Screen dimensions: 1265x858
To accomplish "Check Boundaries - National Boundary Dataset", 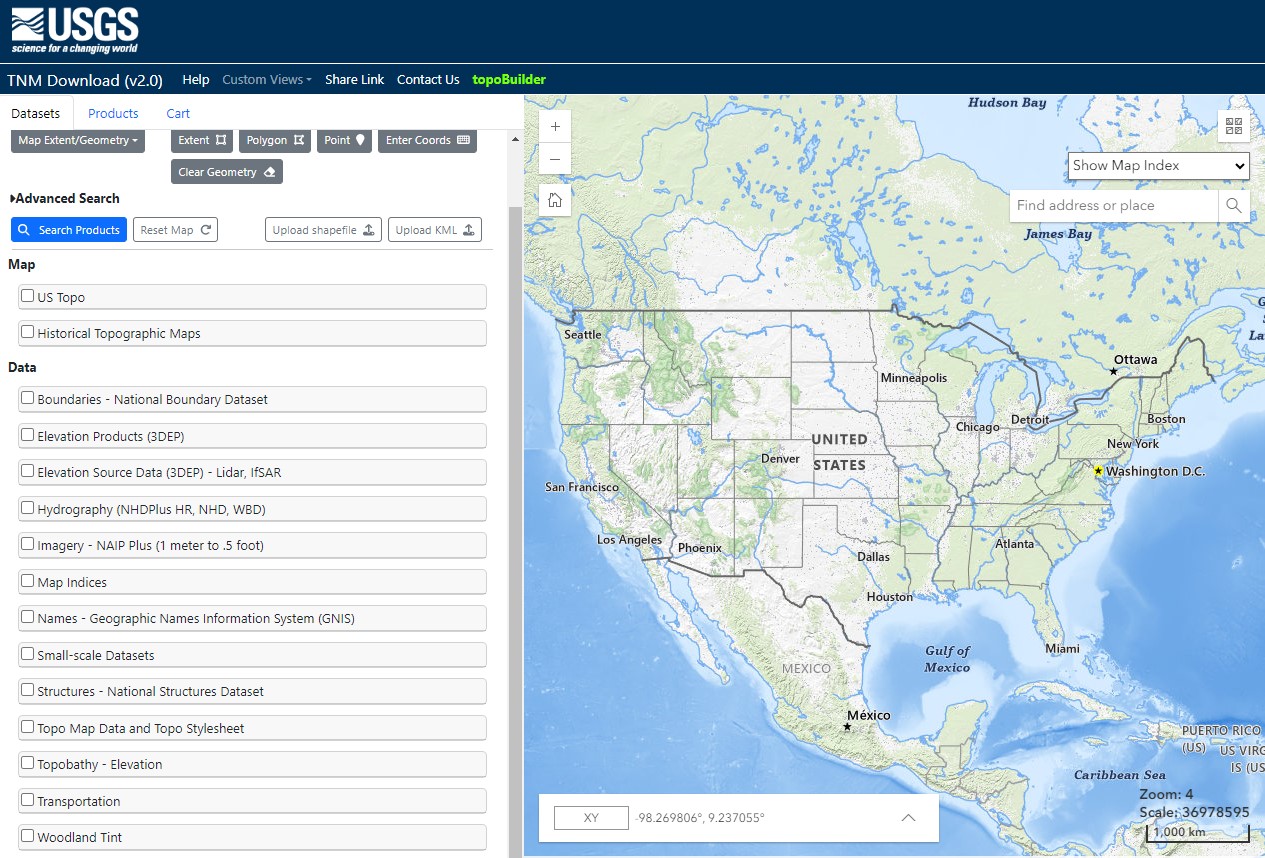I will pyautogui.click(x=28, y=398).
